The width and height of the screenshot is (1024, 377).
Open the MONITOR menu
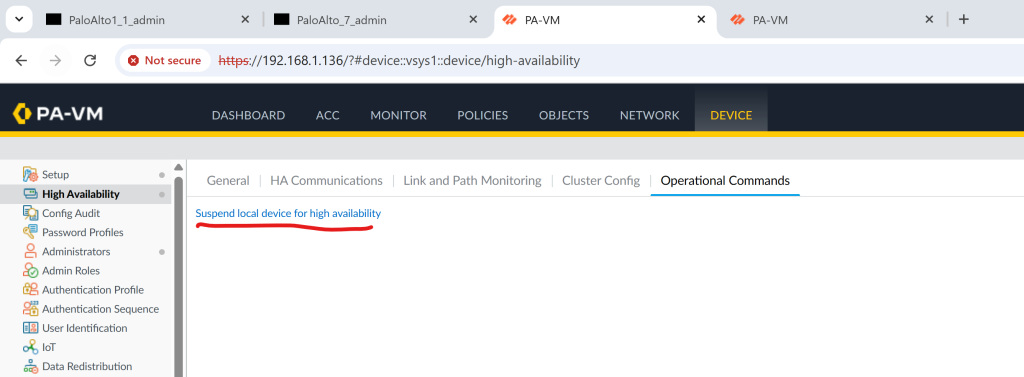click(398, 115)
